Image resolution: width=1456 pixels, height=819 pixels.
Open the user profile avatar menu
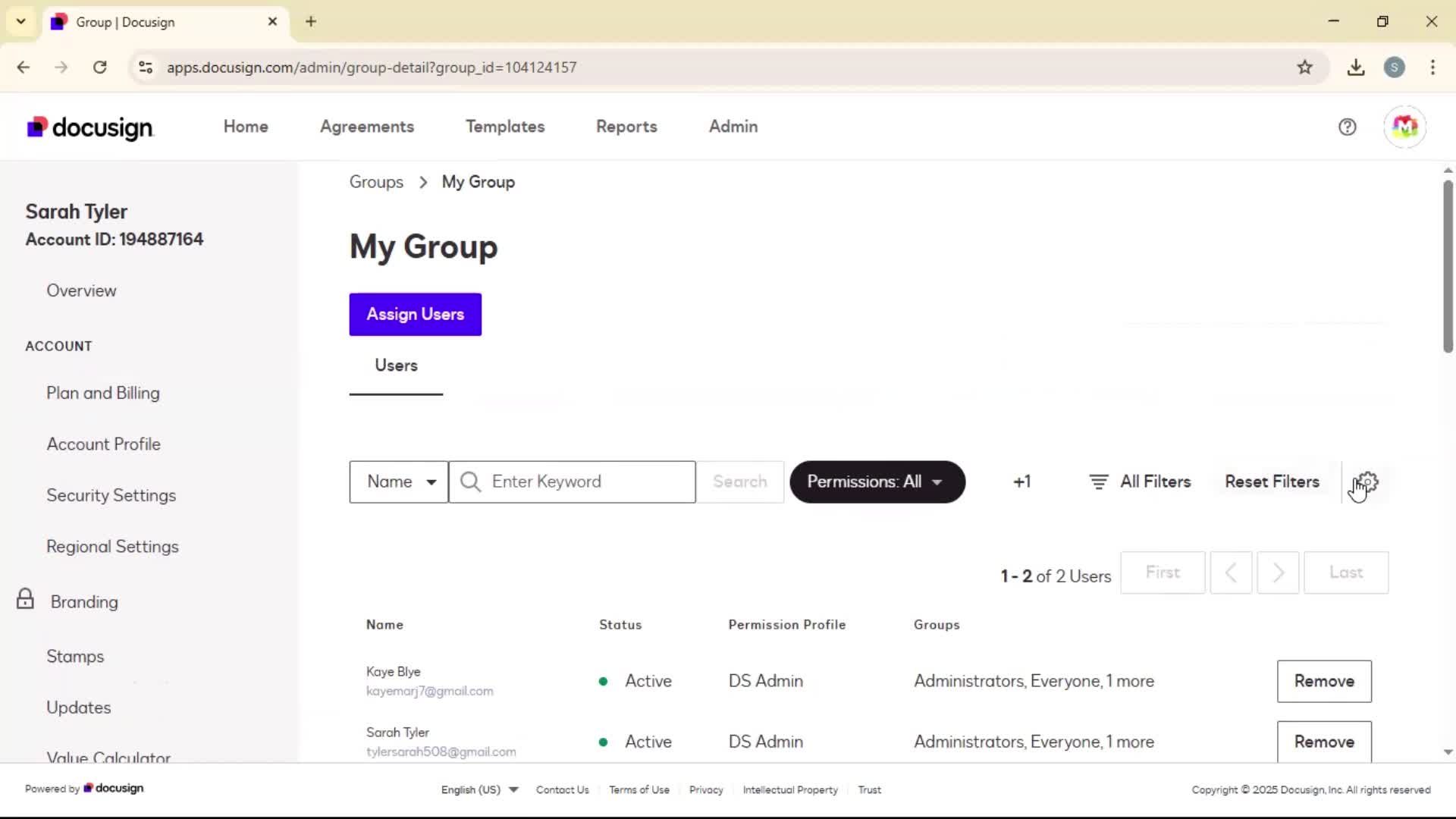pos(1404,127)
